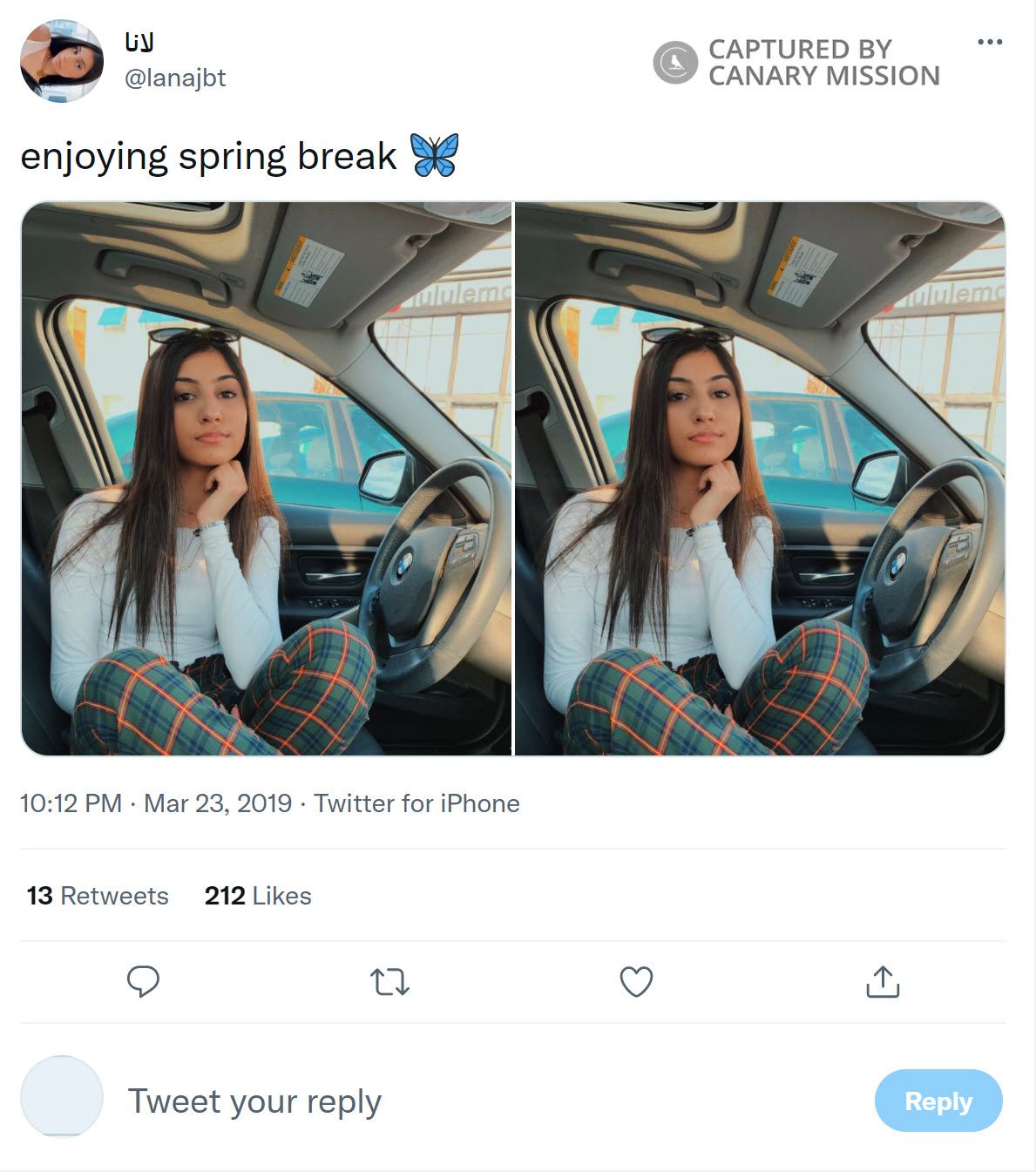The image size is (1036, 1172).
Task: Open the Twitter for iPhone source link
Action: click(x=416, y=803)
